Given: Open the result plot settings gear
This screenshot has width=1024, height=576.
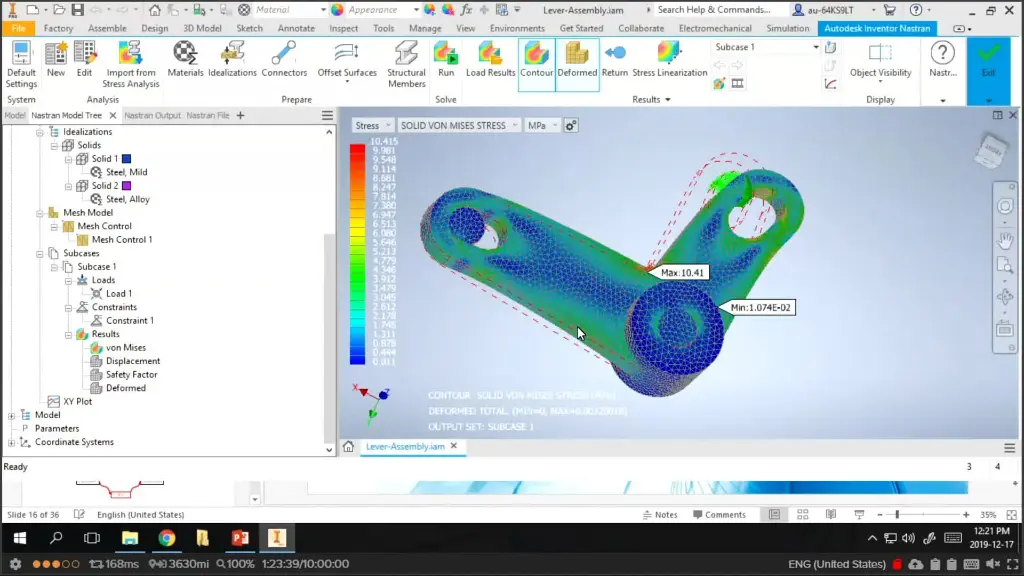Looking at the screenshot, I should pos(571,125).
